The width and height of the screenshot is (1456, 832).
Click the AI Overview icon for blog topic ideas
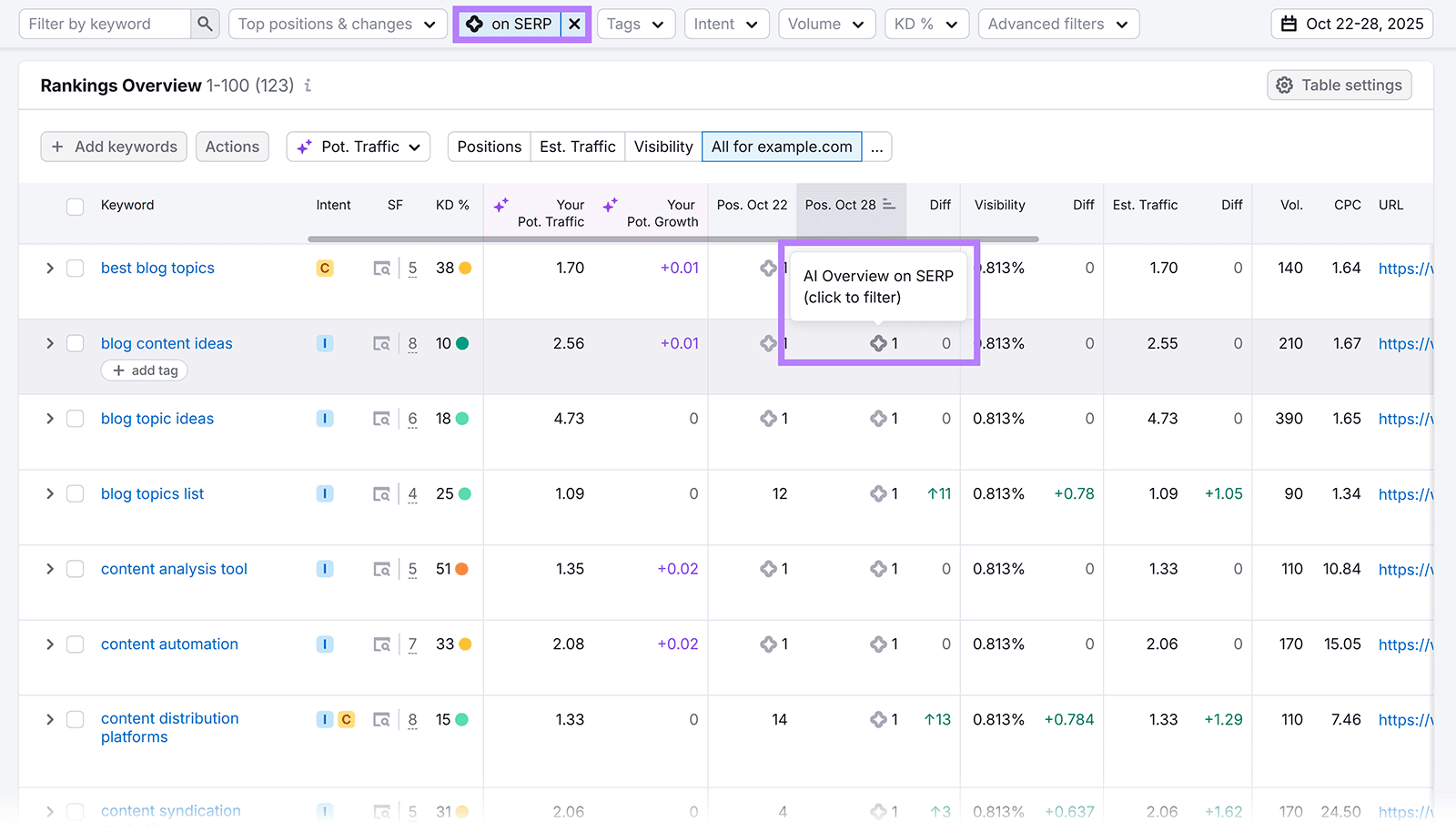tap(769, 418)
